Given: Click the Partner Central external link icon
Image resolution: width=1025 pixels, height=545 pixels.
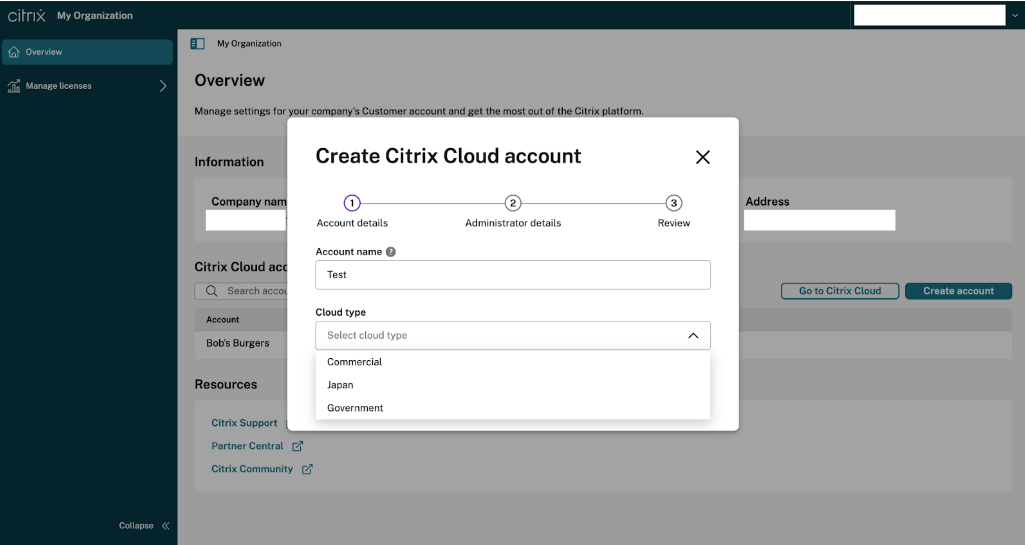Looking at the screenshot, I should 297,446.
